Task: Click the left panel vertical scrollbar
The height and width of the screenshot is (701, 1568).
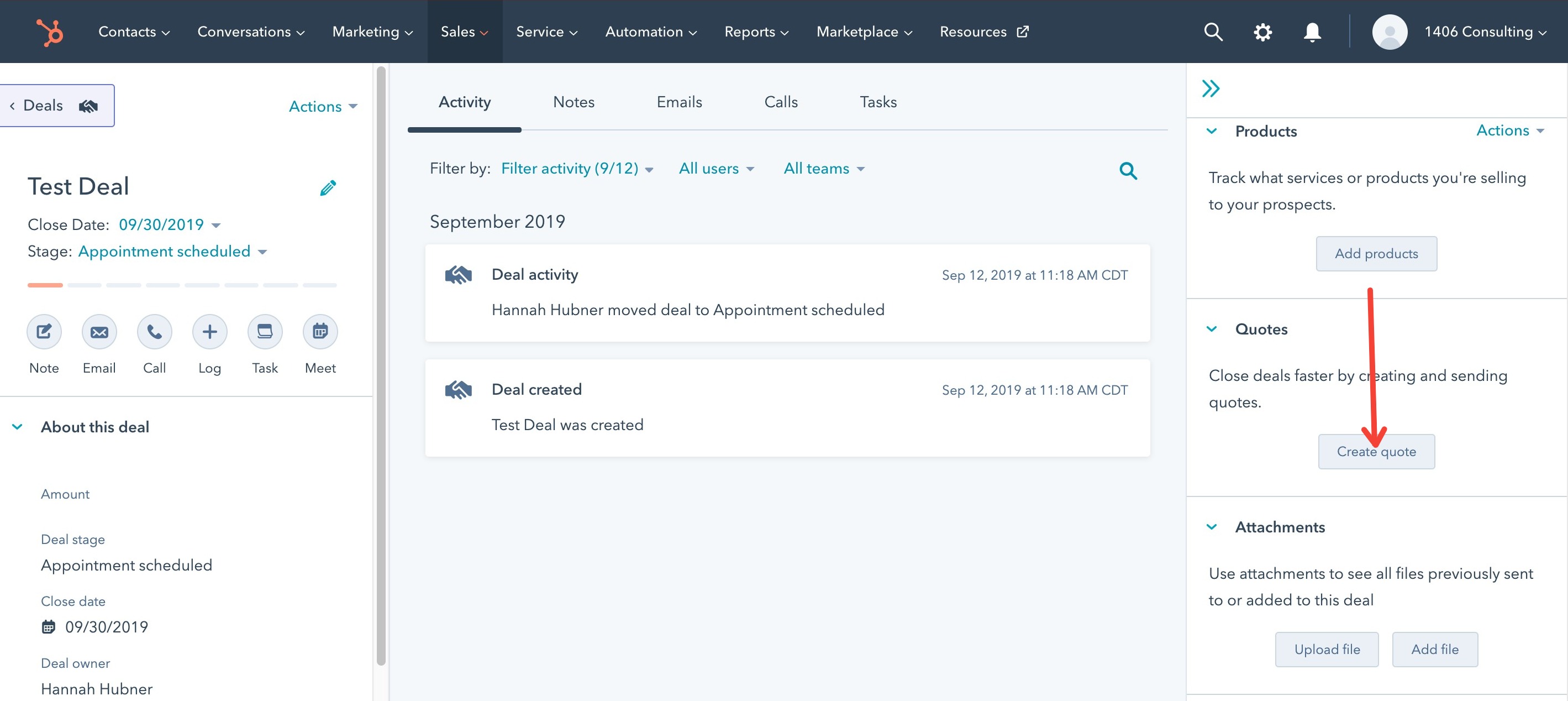Action: tap(381, 365)
